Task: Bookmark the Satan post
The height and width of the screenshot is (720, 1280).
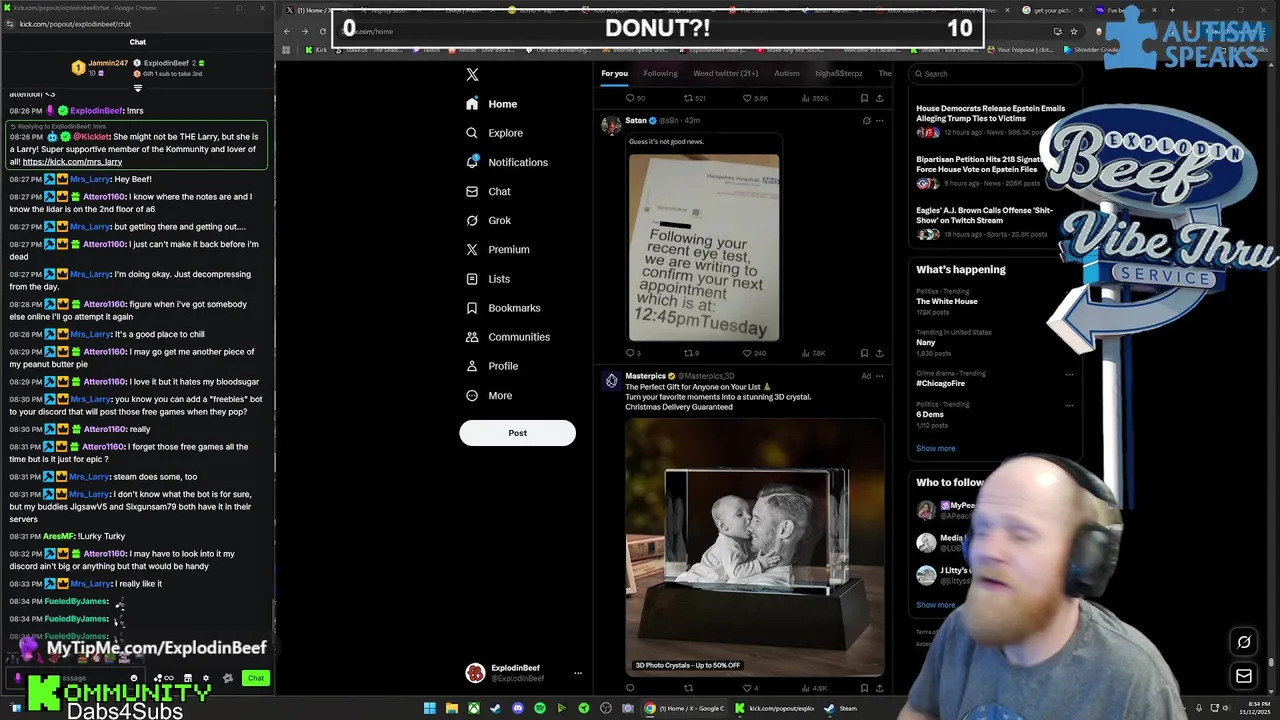Action: pyautogui.click(x=864, y=353)
